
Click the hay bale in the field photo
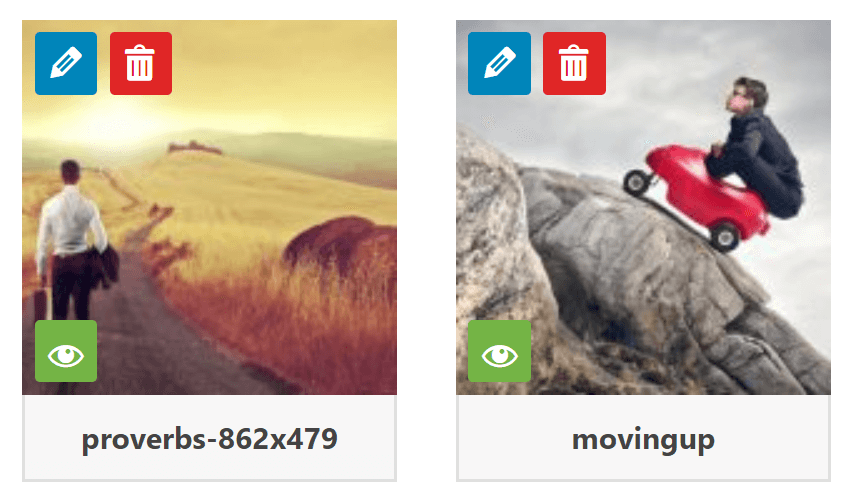pyautogui.click(x=342, y=246)
